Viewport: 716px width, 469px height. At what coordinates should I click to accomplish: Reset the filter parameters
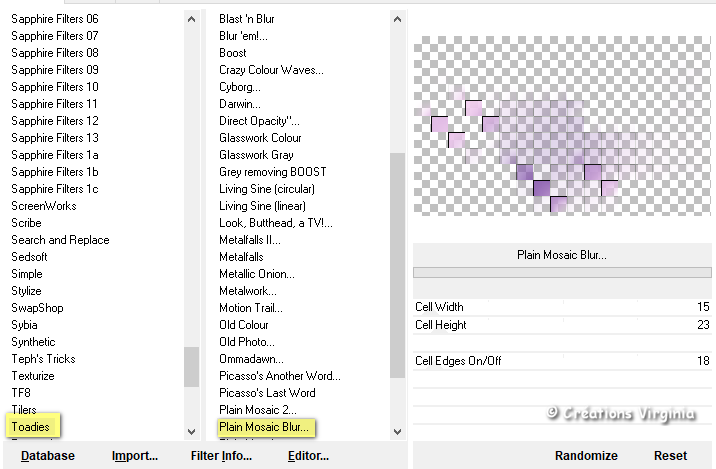(x=670, y=456)
